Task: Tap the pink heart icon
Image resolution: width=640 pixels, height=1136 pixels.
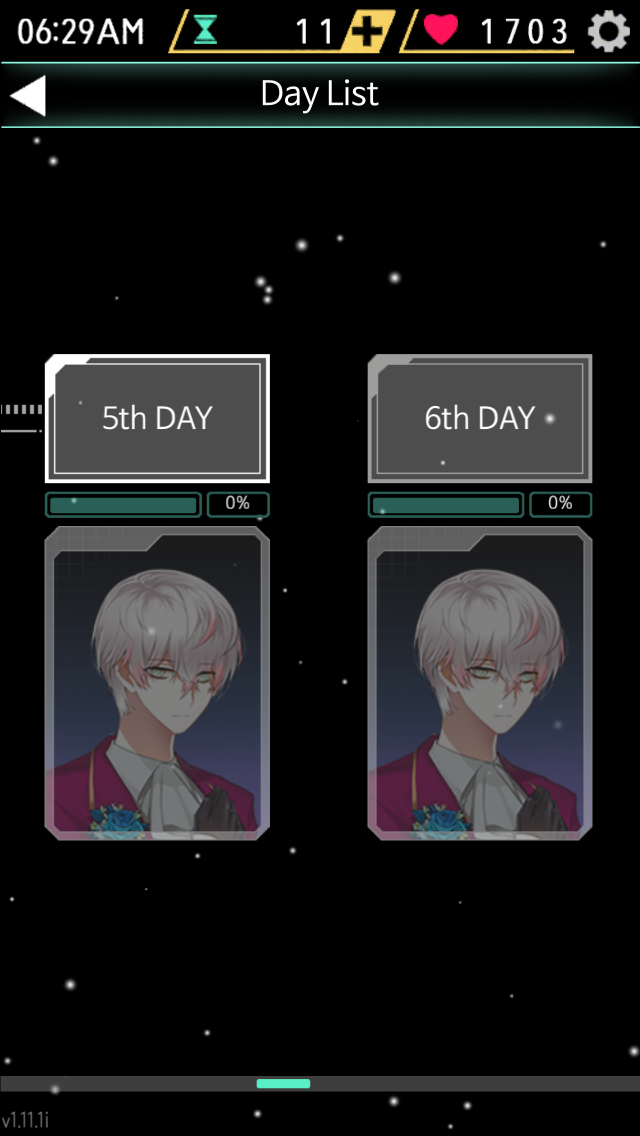Action: (x=441, y=30)
